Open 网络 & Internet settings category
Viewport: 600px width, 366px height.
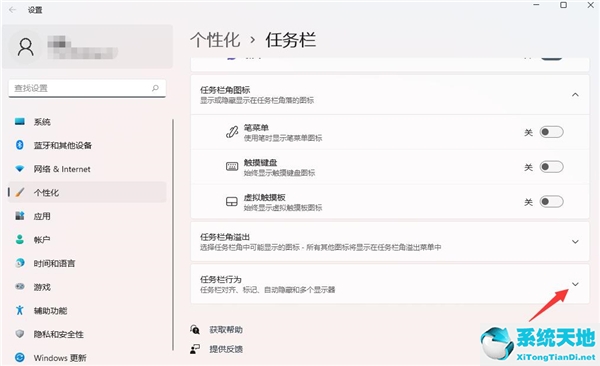pos(87,169)
